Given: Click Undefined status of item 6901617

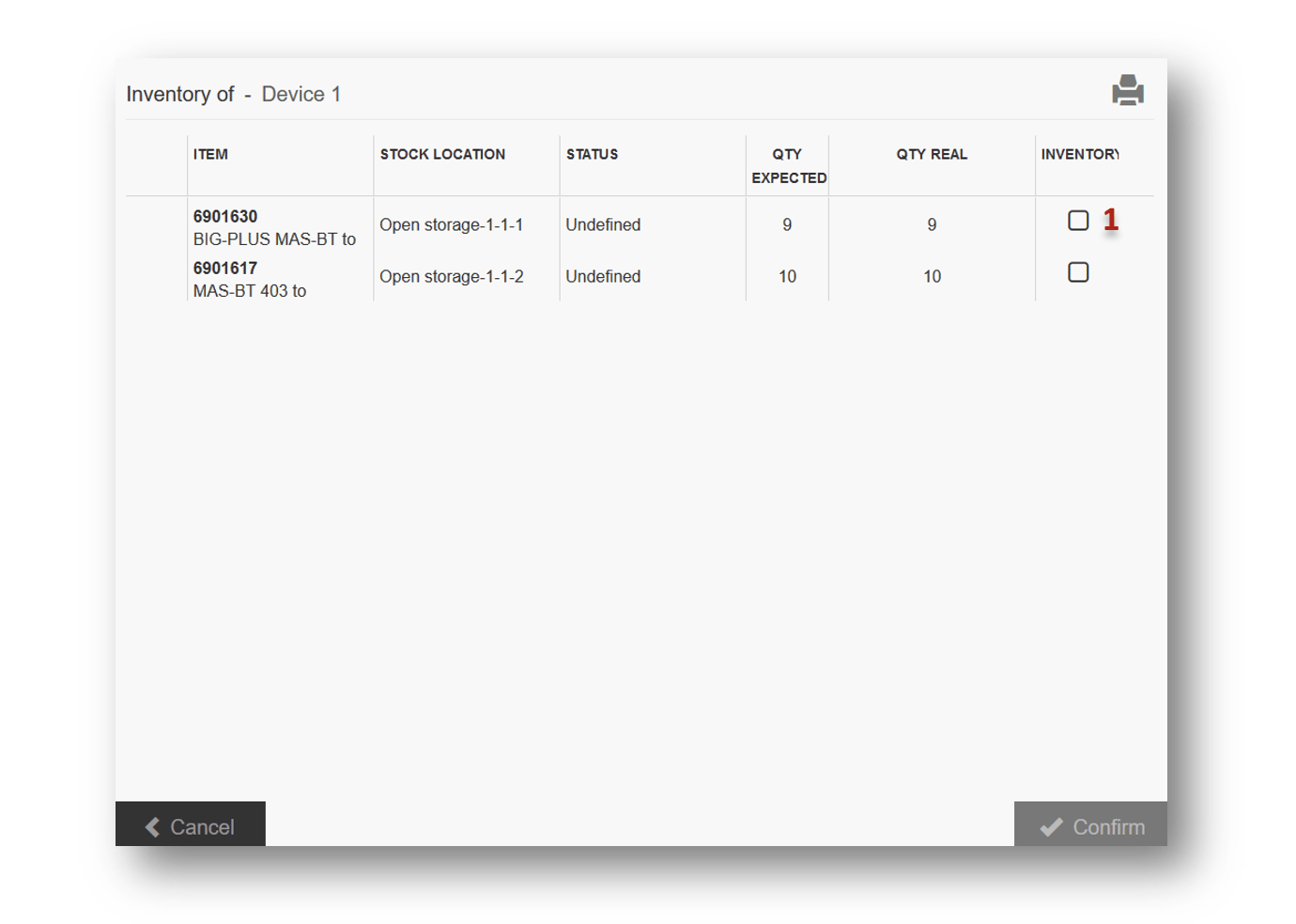Looking at the screenshot, I should tap(603, 276).
